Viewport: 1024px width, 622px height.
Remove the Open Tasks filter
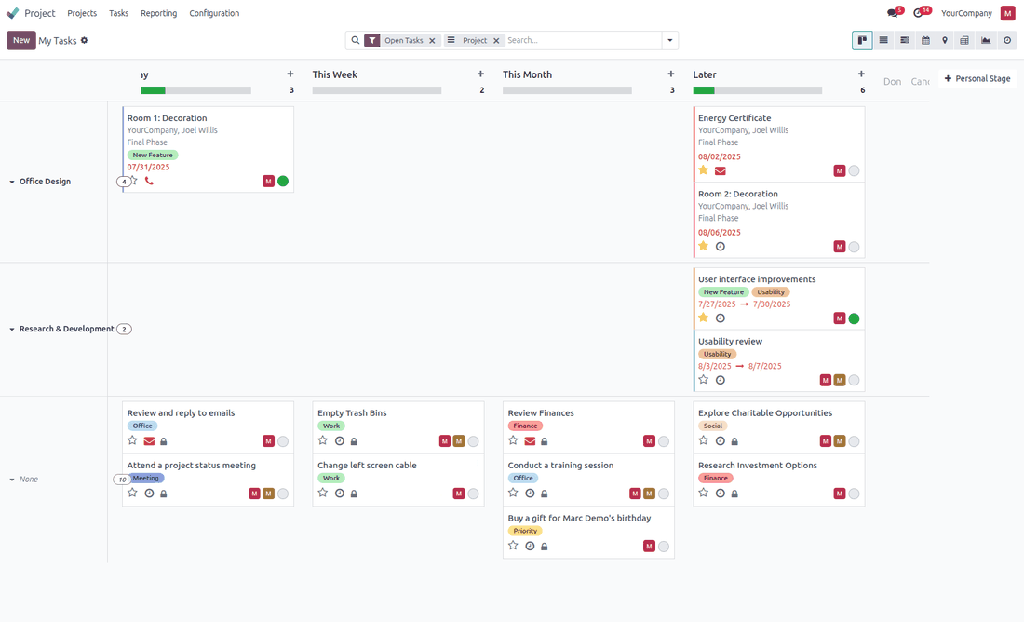(432, 41)
